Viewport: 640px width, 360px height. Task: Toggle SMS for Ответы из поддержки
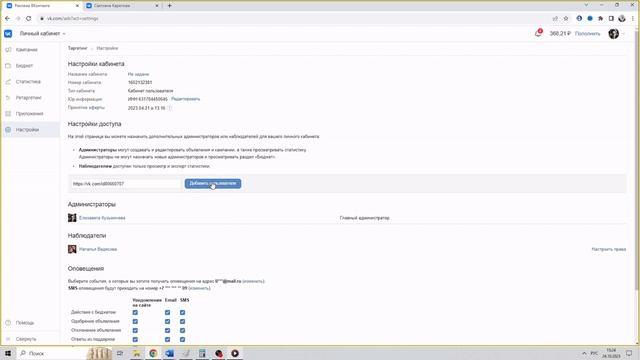pos(182,340)
